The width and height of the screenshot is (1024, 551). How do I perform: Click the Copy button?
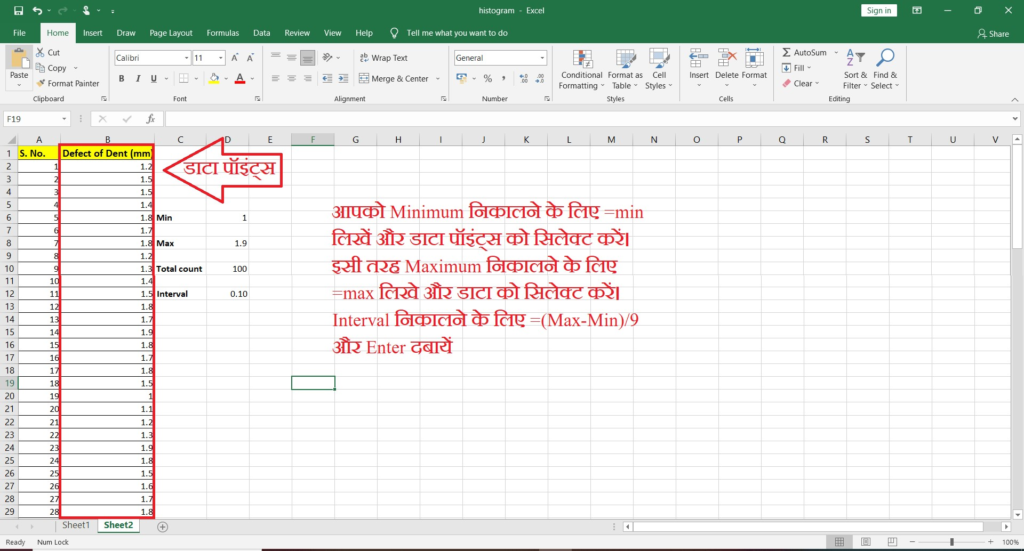tap(52, 68)
